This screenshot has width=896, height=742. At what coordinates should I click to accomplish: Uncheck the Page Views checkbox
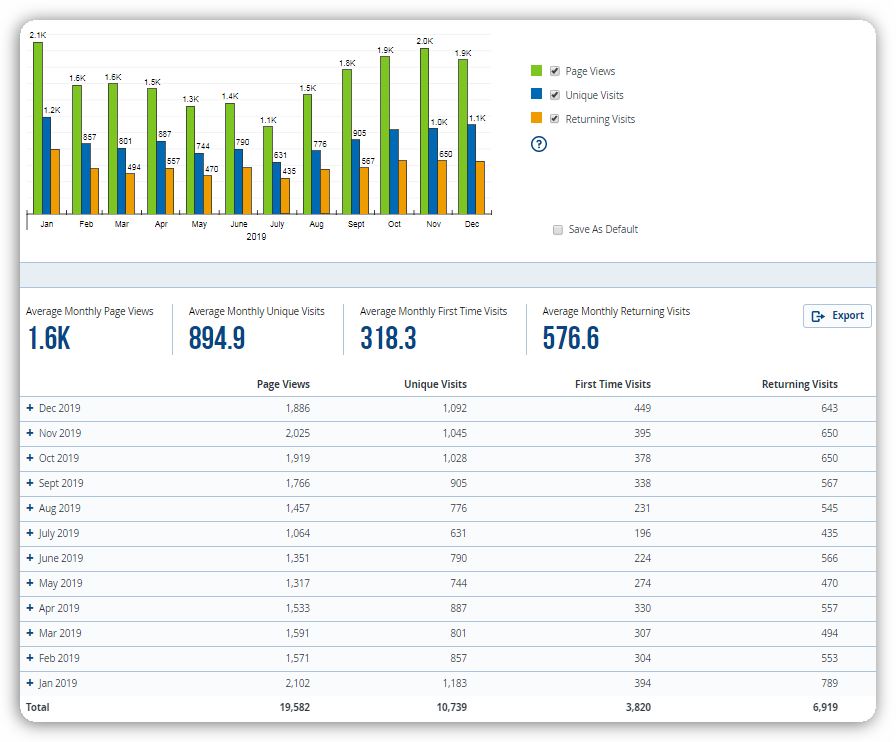(555, 71)
